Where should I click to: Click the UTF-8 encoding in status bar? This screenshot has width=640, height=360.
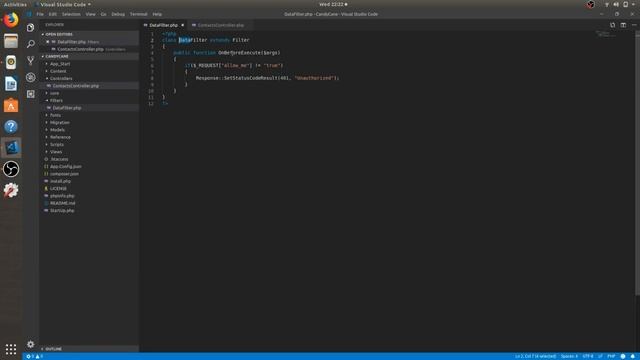[x=588, y=356]
